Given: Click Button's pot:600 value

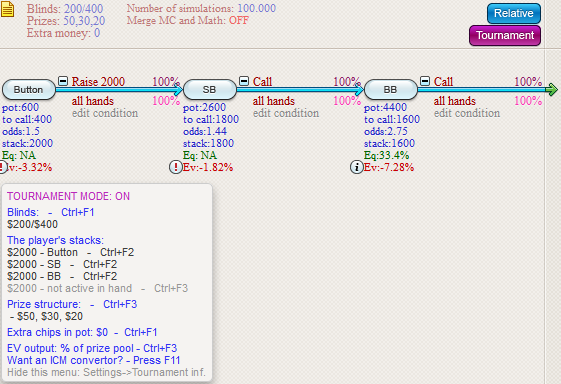Looking at the screenshot, I should 20,107.
